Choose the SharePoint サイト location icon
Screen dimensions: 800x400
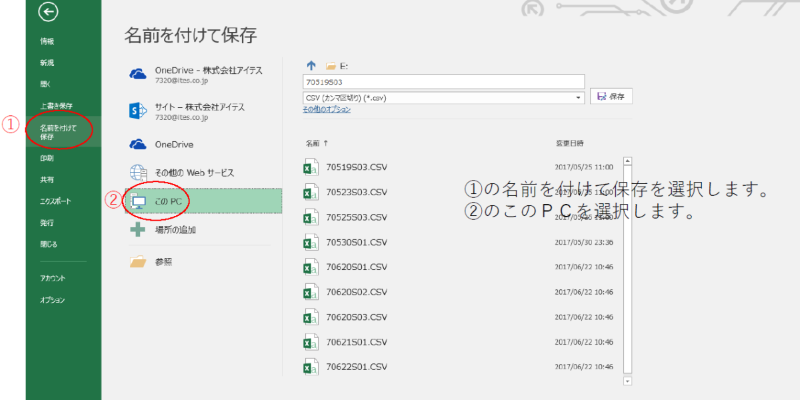[x=138, y=109]
